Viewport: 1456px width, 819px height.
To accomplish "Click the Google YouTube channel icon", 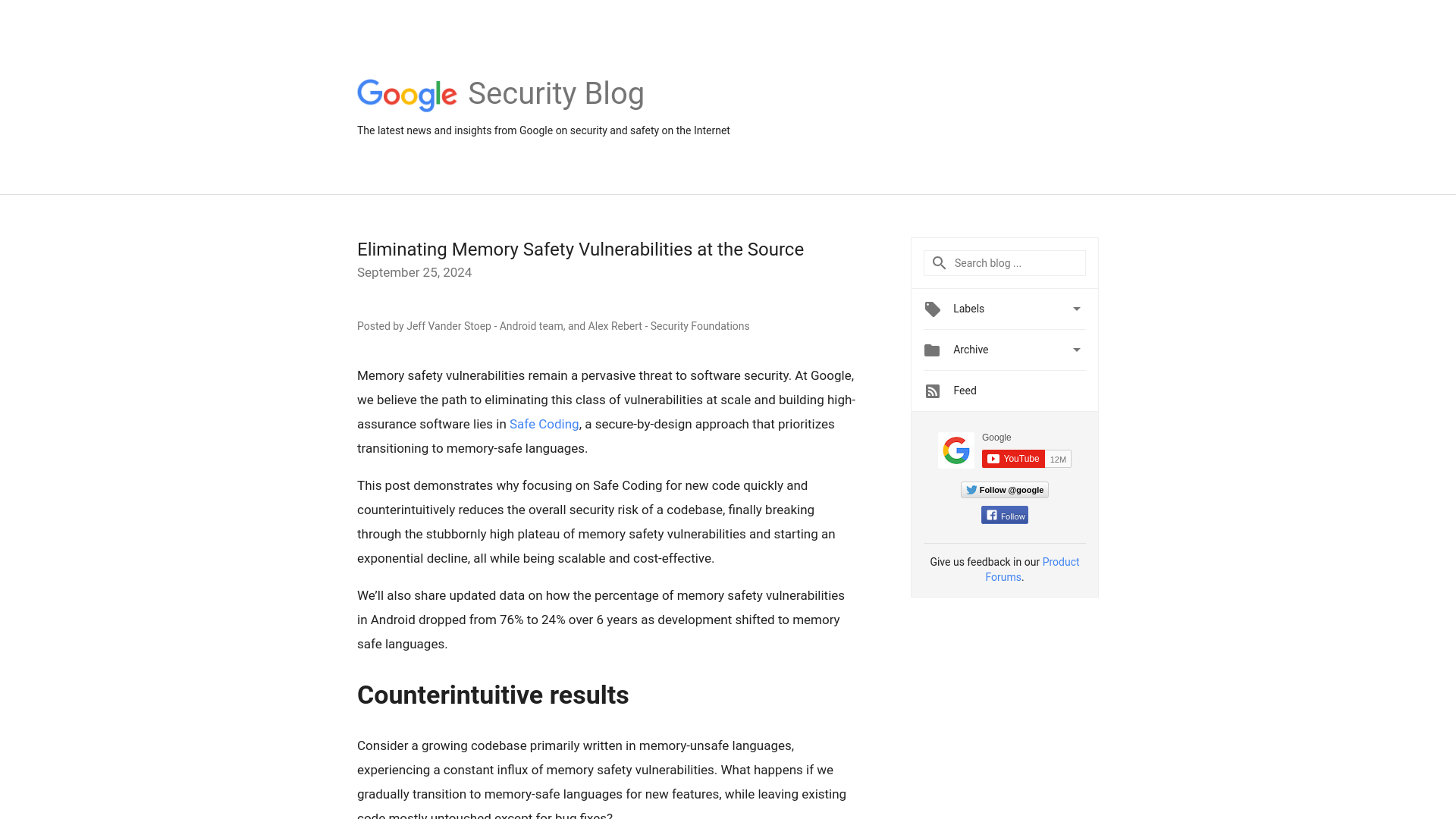I will click(x=955, y=450).
